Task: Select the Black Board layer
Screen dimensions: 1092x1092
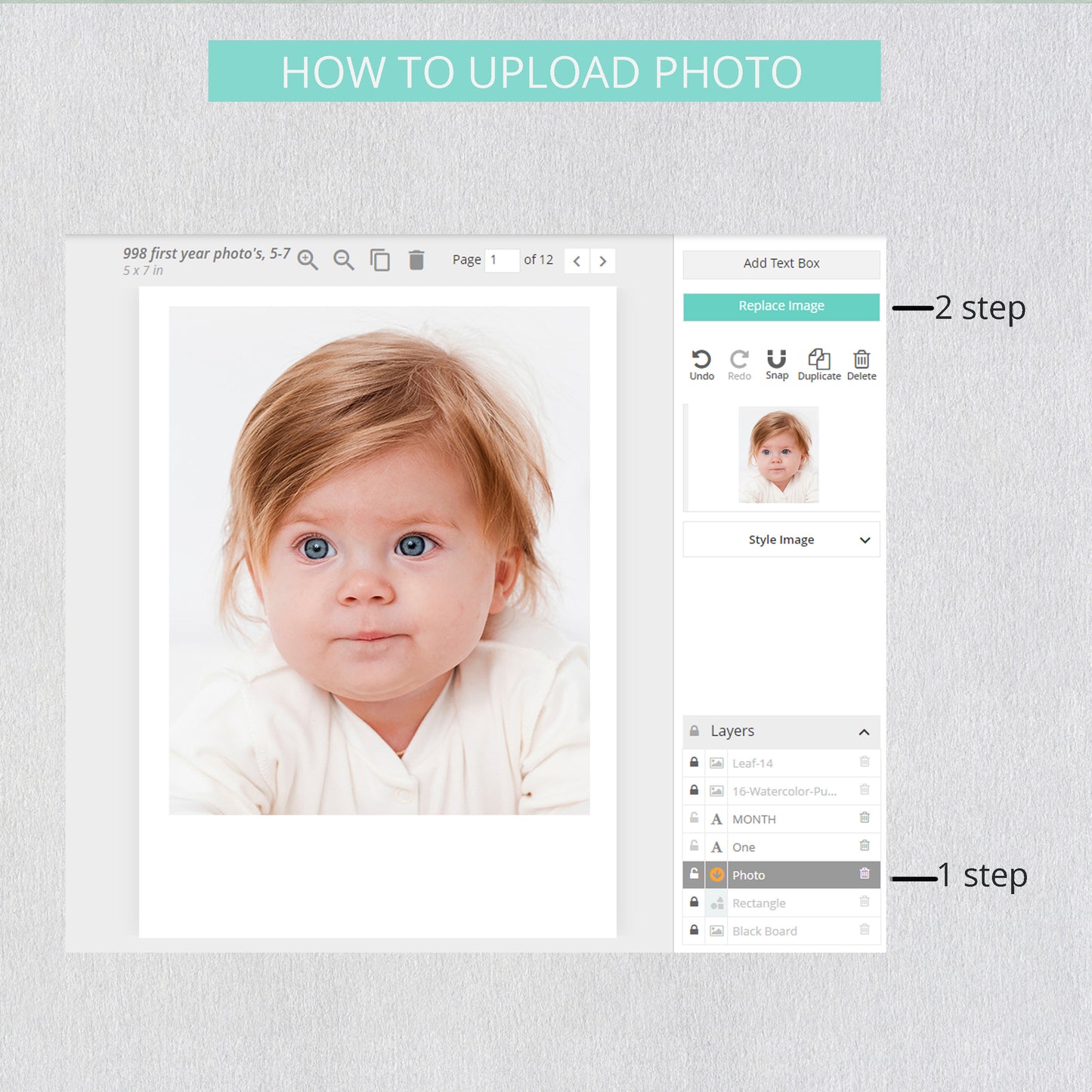Action: pos(786,931)
